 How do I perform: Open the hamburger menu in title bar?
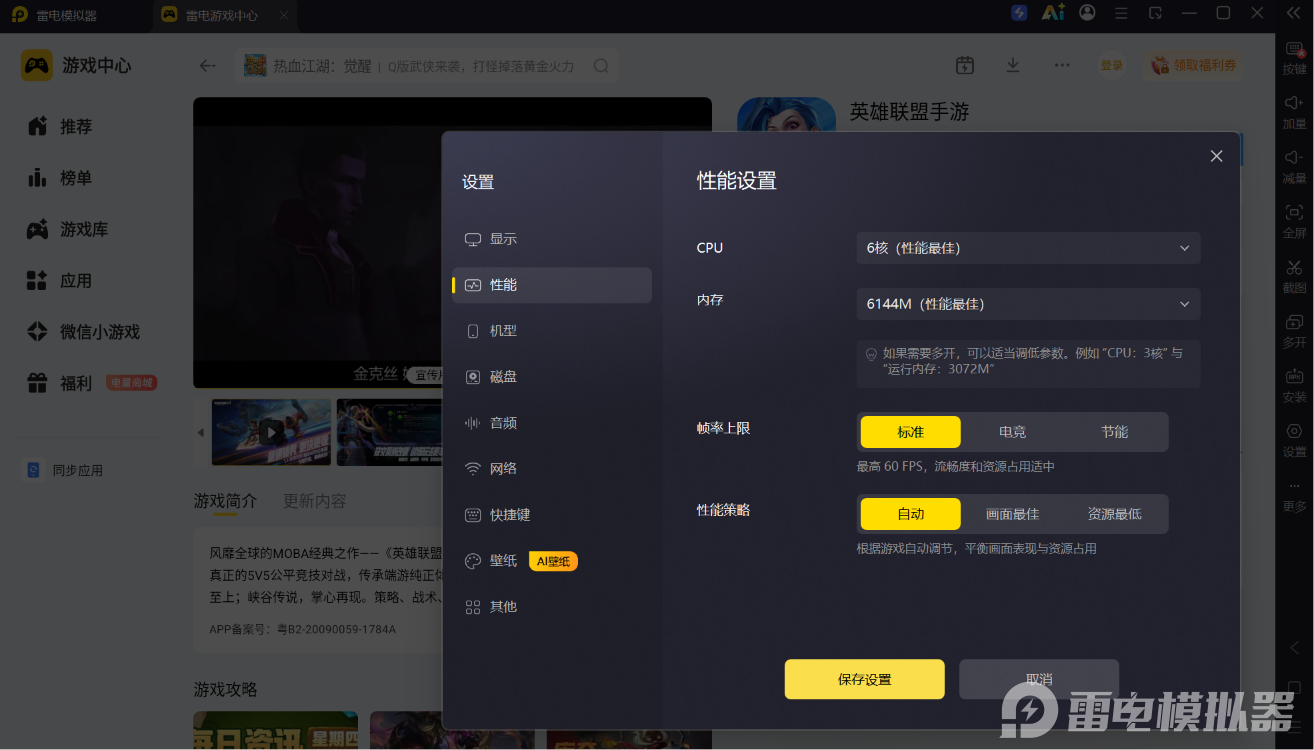tap(1121, 13)
